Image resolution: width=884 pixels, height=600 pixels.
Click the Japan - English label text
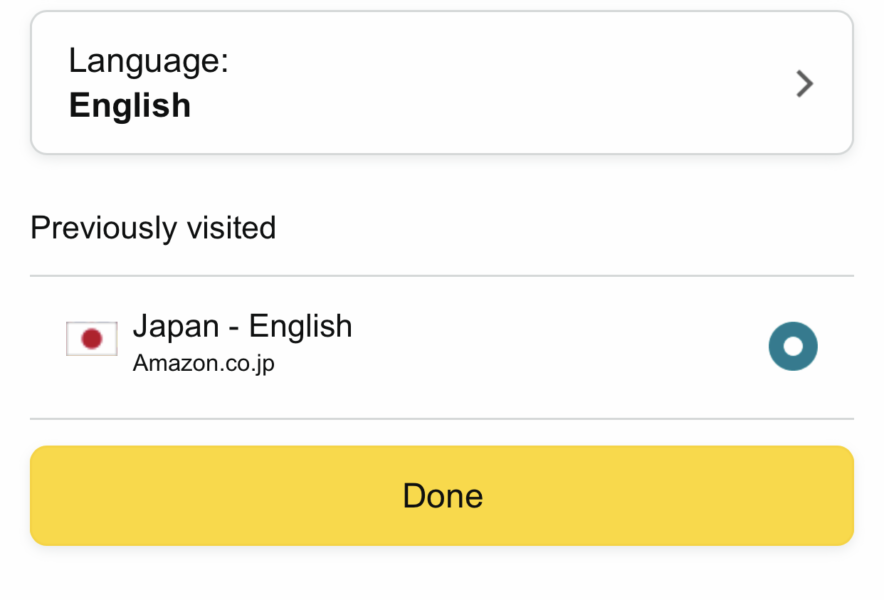(242, 326)
